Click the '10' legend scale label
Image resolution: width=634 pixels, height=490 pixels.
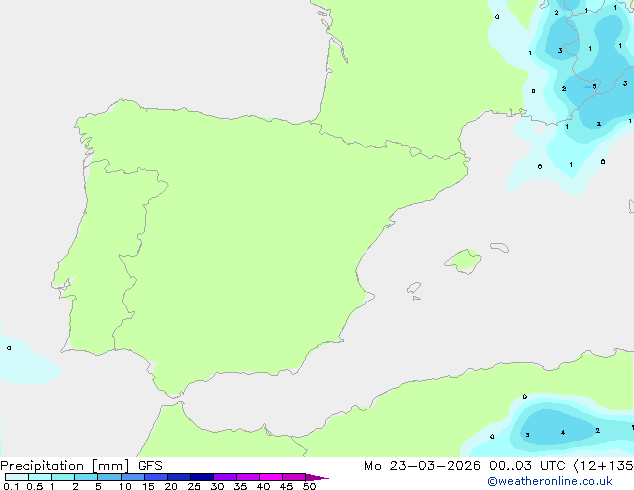(x=125, y=486)
